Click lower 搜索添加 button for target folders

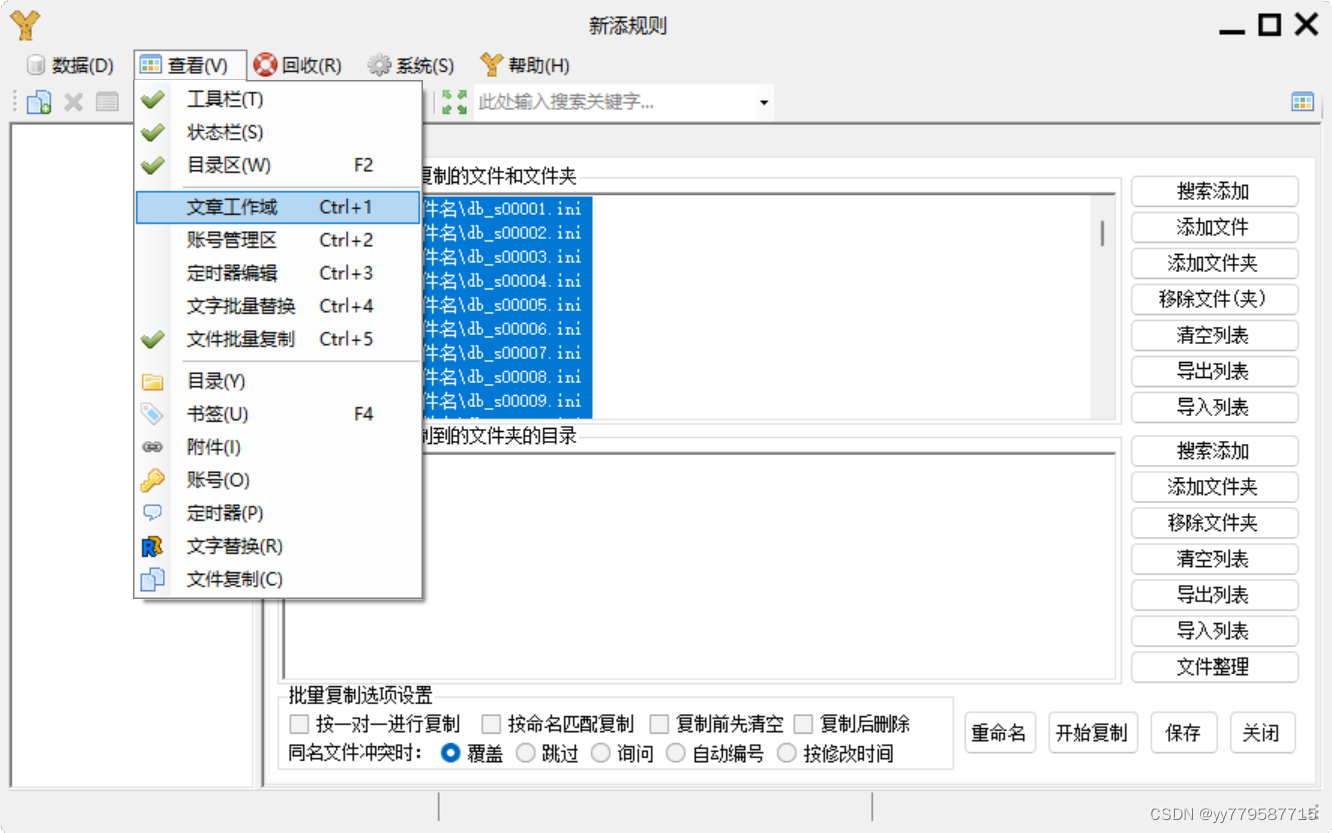[1214, 451]
